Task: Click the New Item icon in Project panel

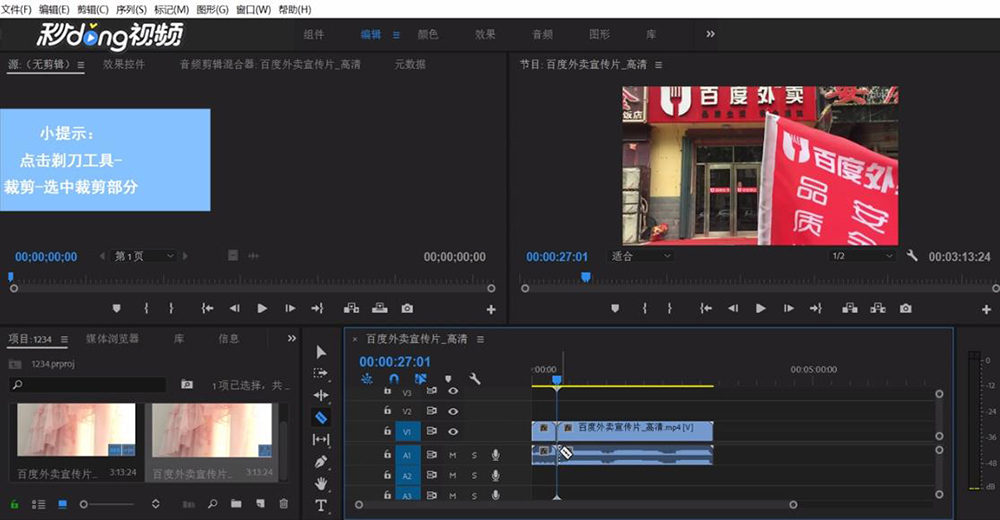Action: [x=260, y=503]
